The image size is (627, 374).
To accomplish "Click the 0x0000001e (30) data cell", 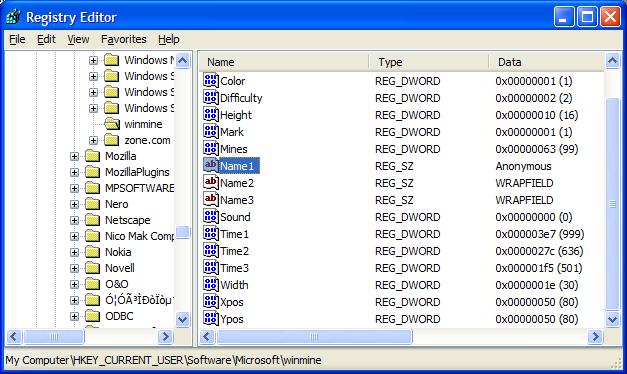I will point(537,285).
